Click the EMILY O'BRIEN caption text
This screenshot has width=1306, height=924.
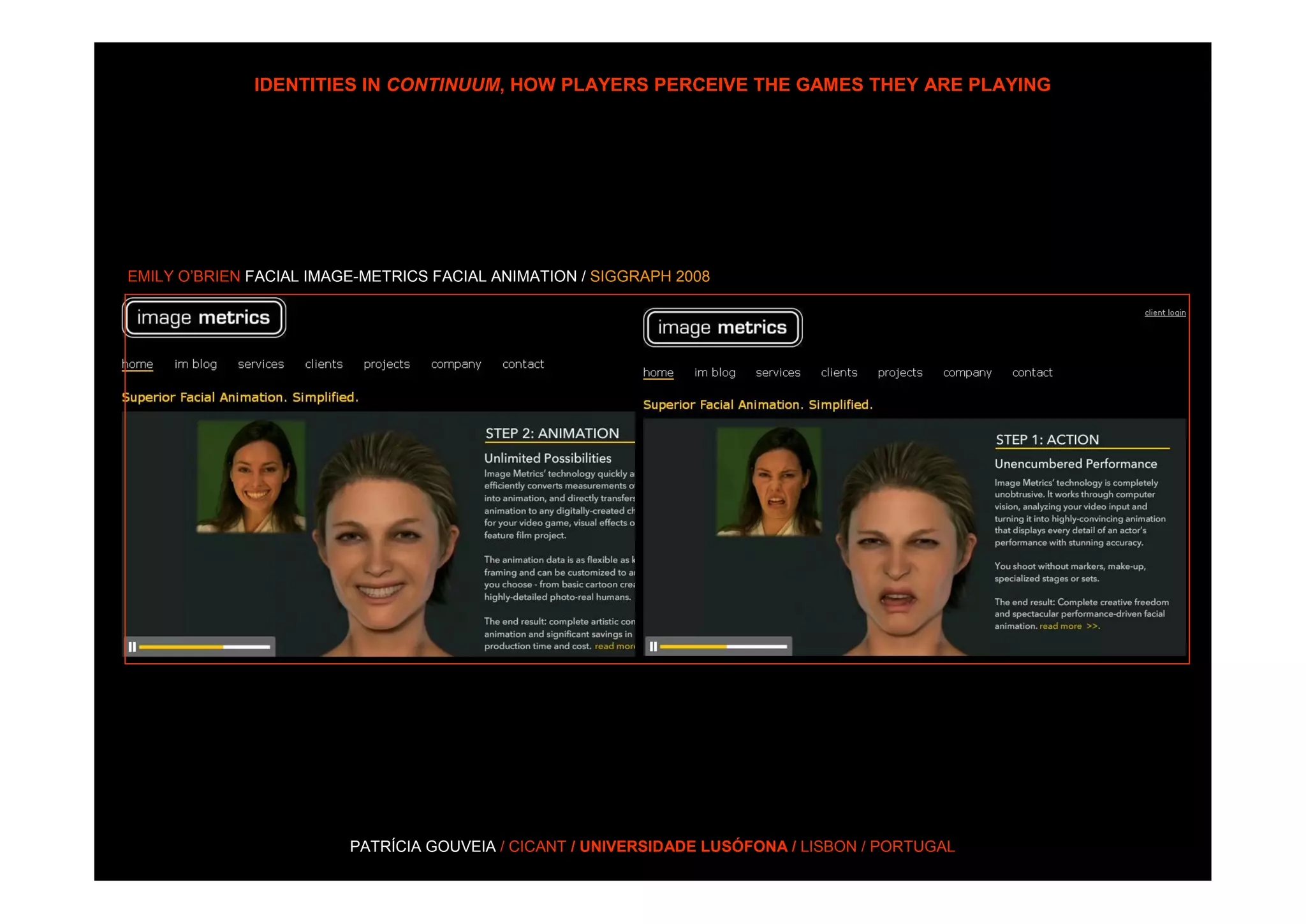pos(184,277)
